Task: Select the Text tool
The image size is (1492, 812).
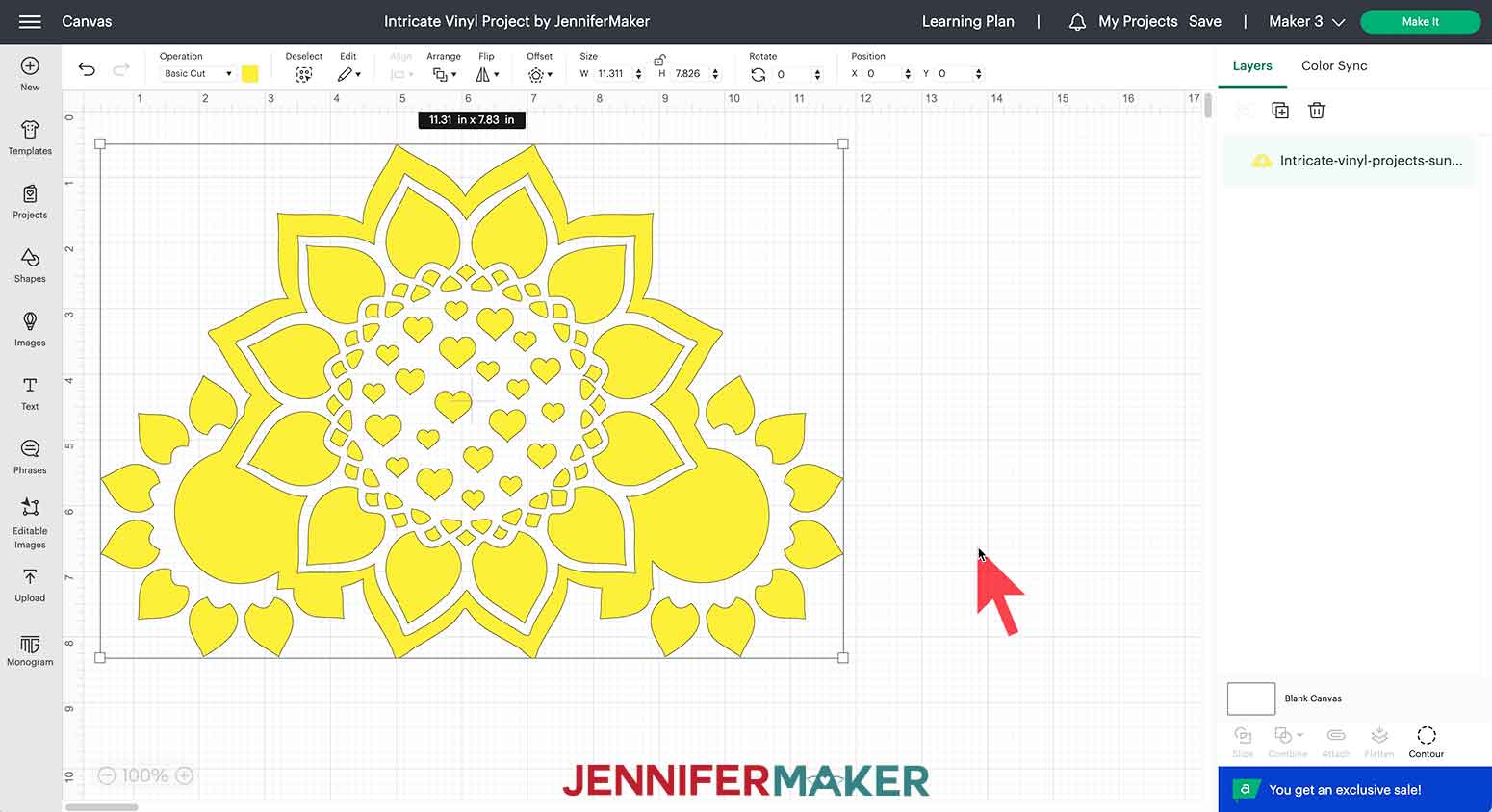Action: (30, 393)
